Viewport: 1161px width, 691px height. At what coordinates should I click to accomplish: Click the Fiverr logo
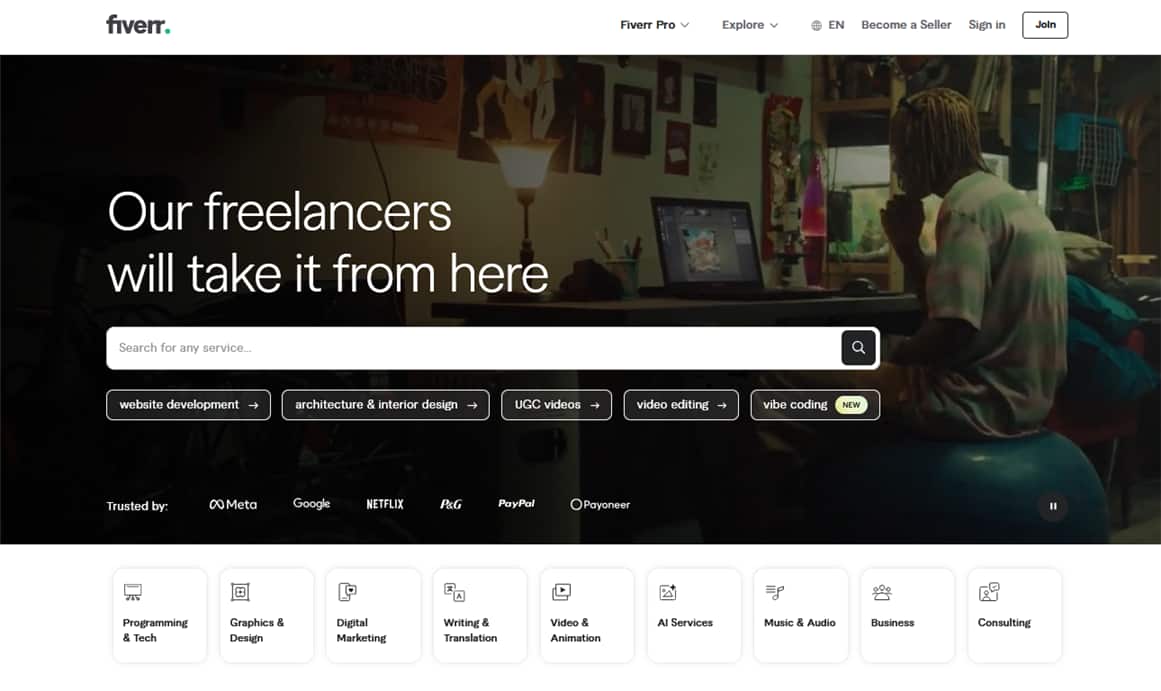click(138, 25)
